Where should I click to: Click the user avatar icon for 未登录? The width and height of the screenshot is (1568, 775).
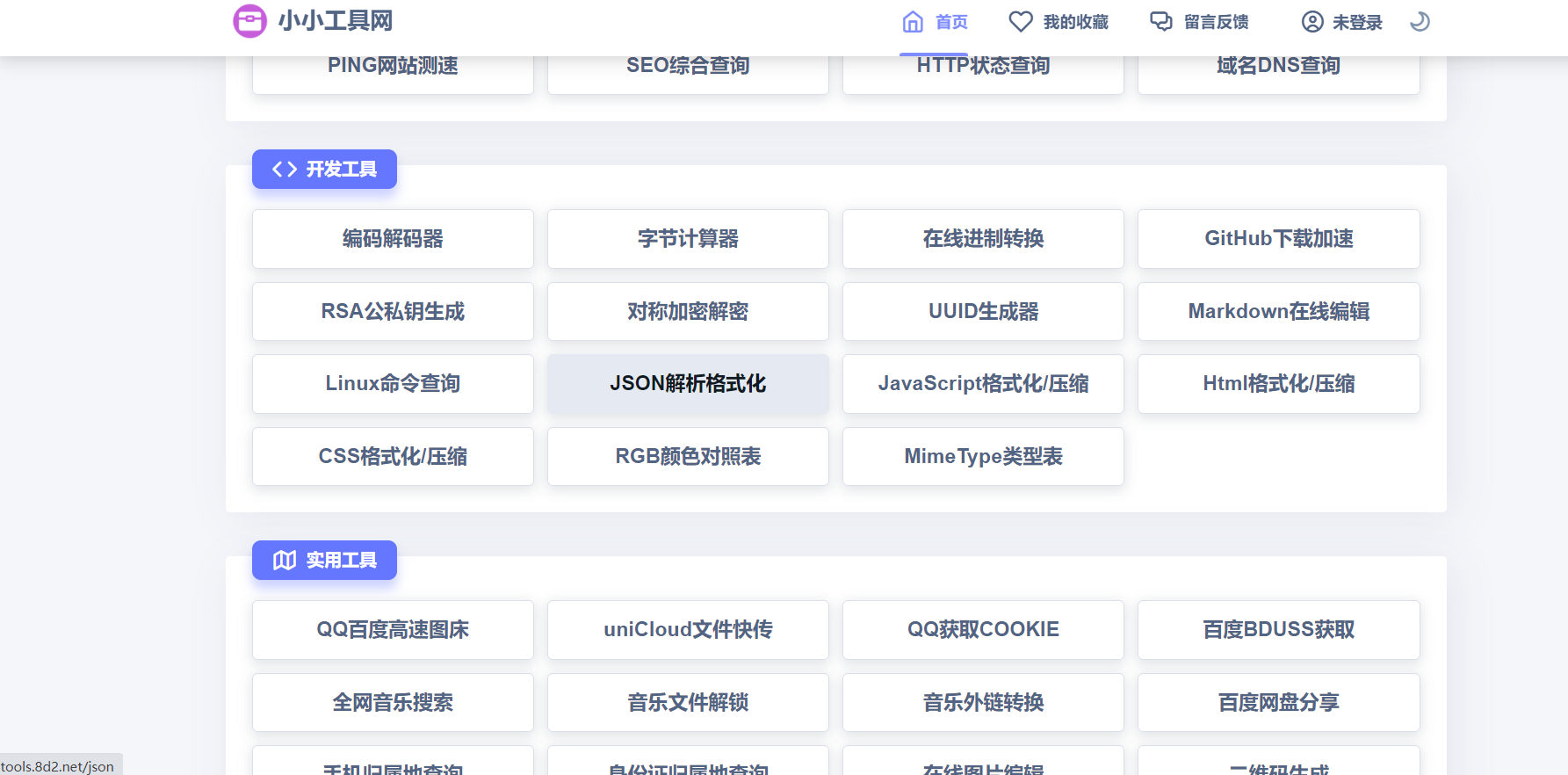(1312, 22)
